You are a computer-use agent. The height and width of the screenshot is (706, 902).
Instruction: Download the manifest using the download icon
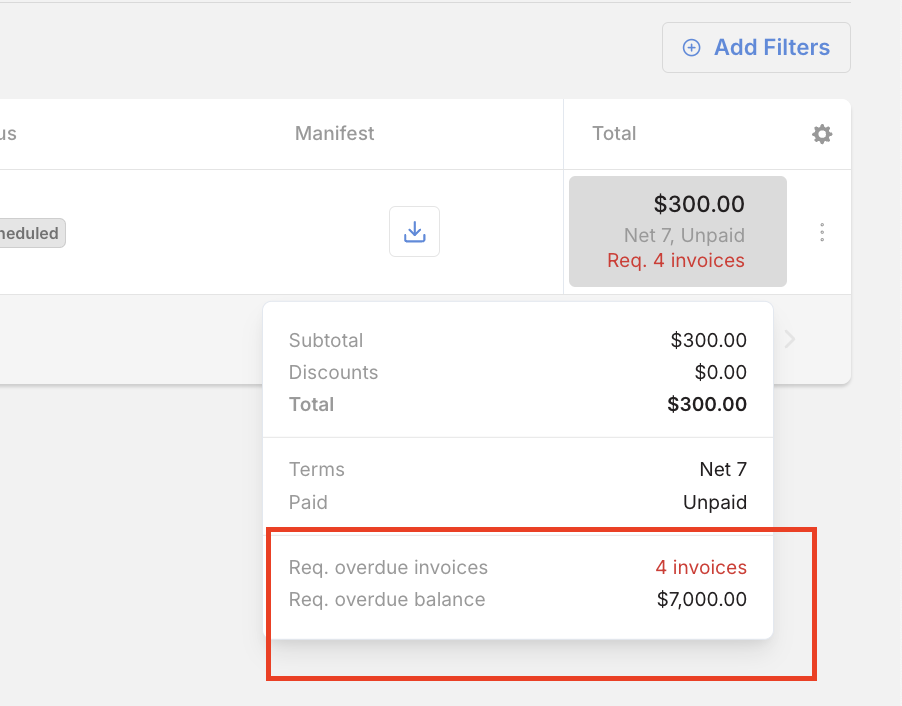(x=414, y=232)
